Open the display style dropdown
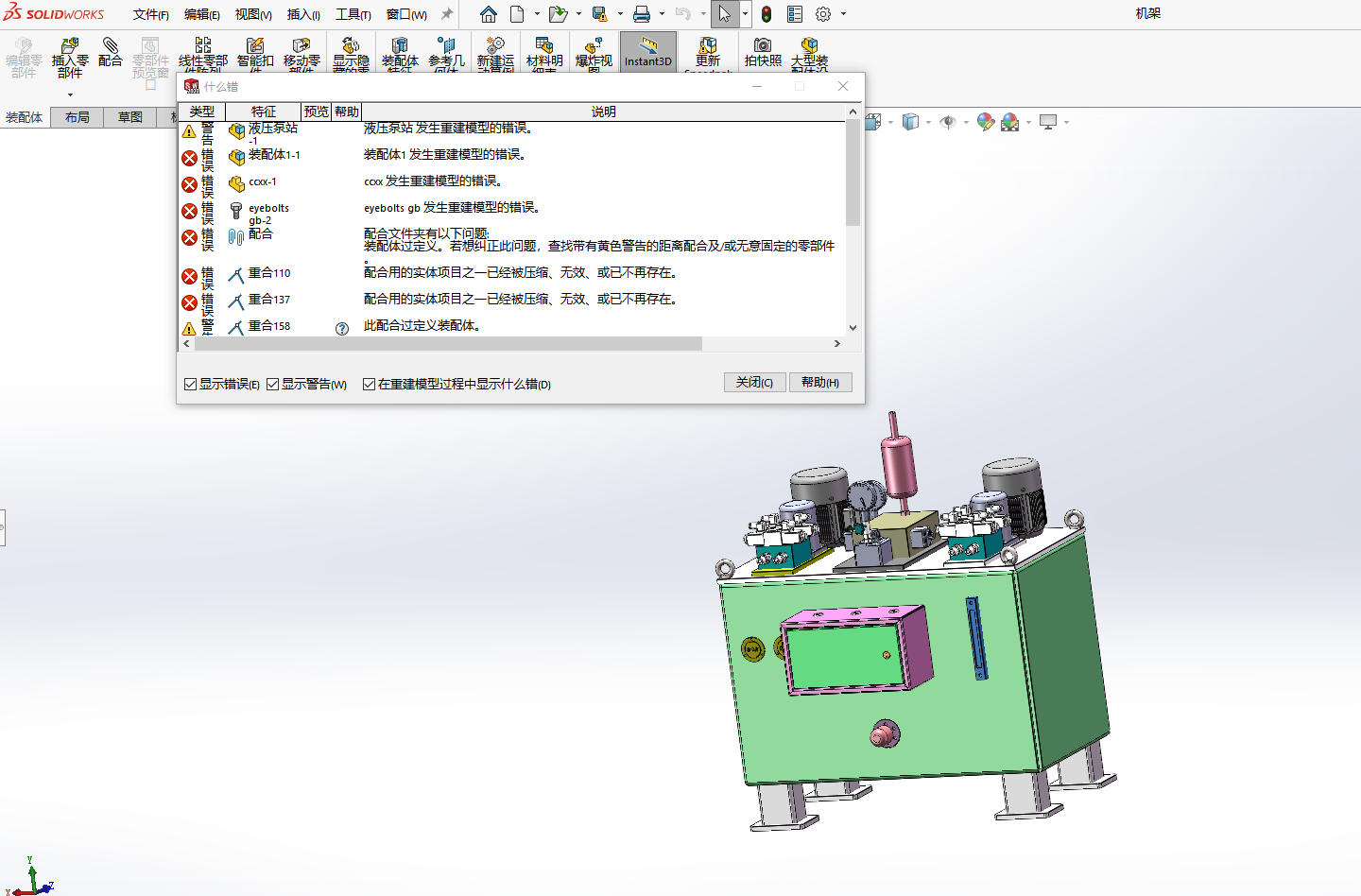 pos(928,122)
